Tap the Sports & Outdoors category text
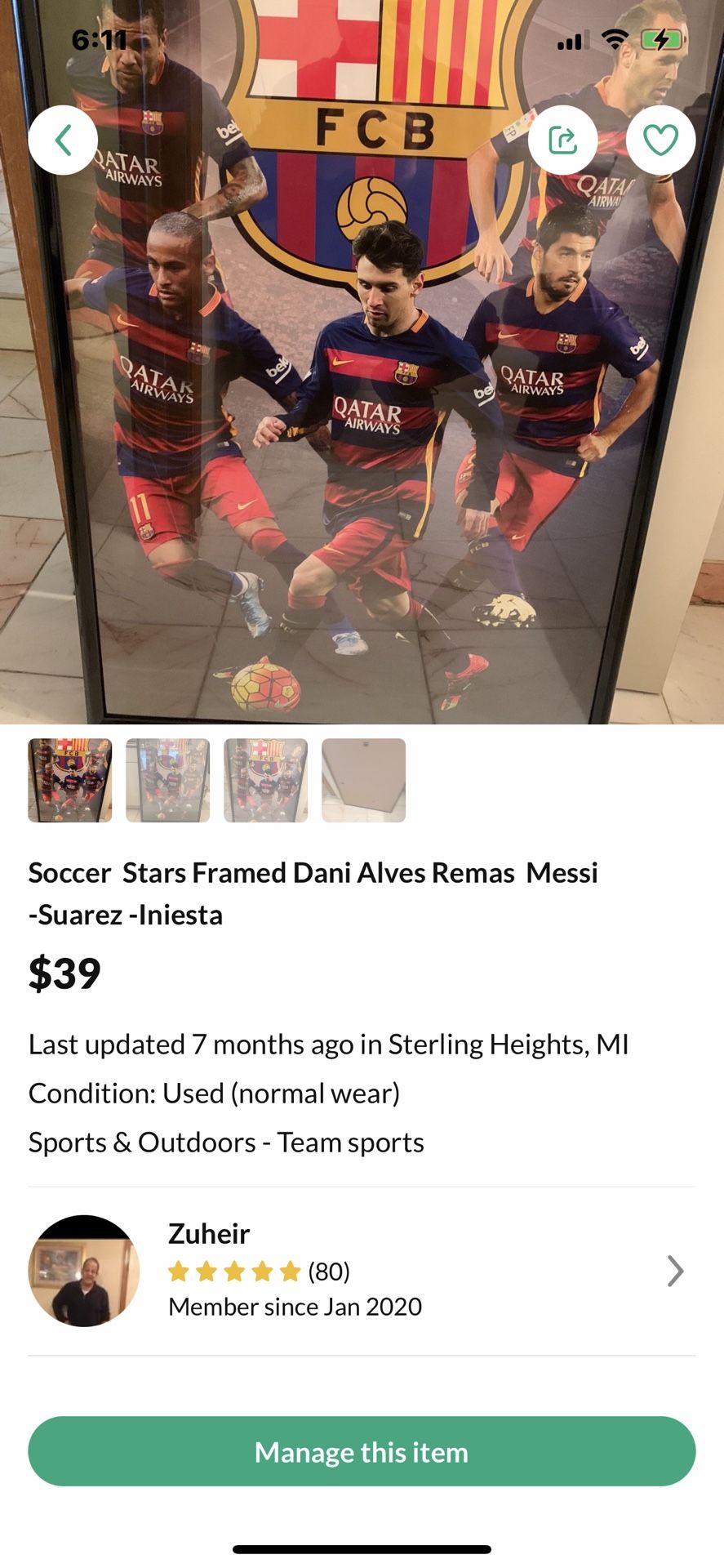 (x=226, y=1142)
